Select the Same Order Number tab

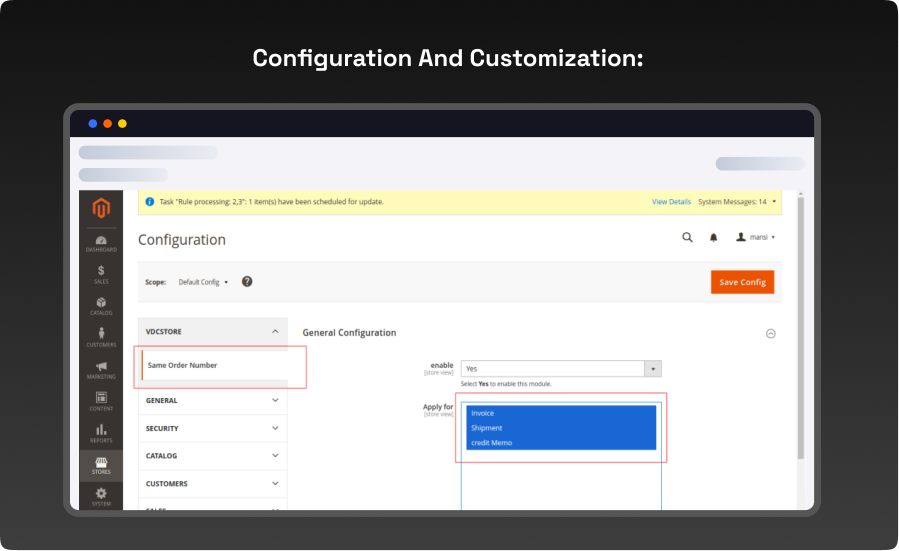click(183, 366)
